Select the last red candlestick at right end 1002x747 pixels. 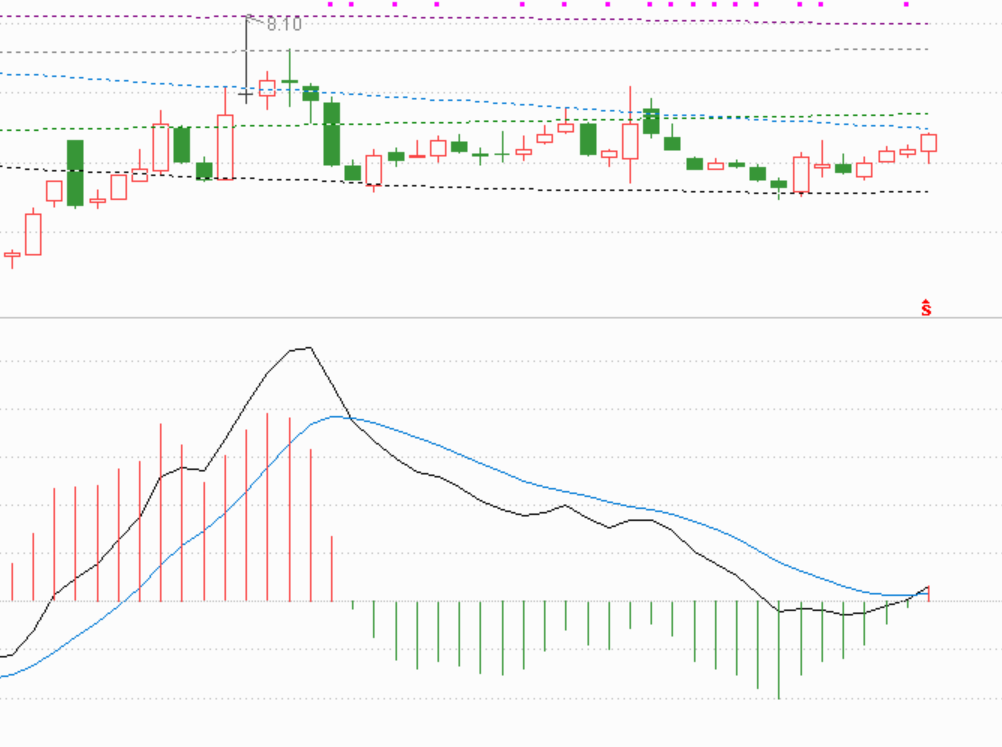929,146
